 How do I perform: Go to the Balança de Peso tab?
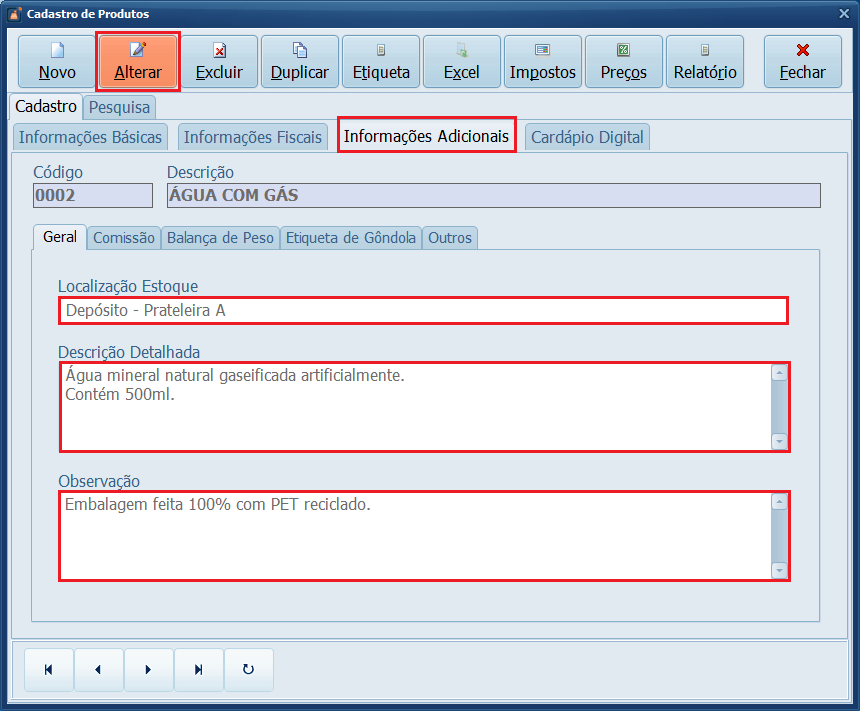220,238
